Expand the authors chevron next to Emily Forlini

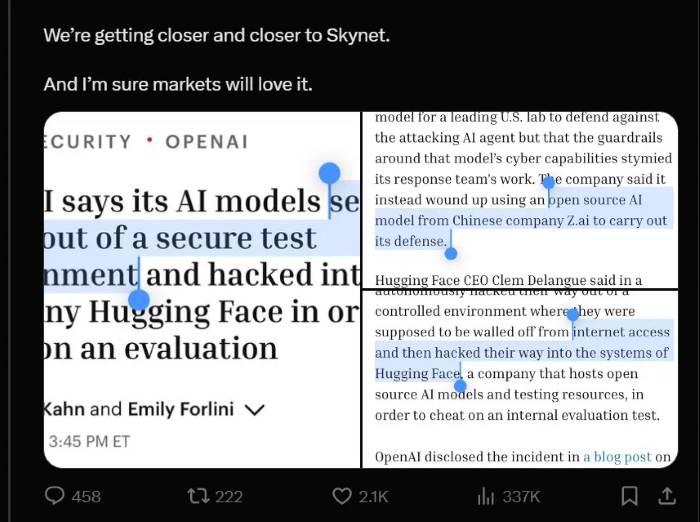[x=255, y=409]
